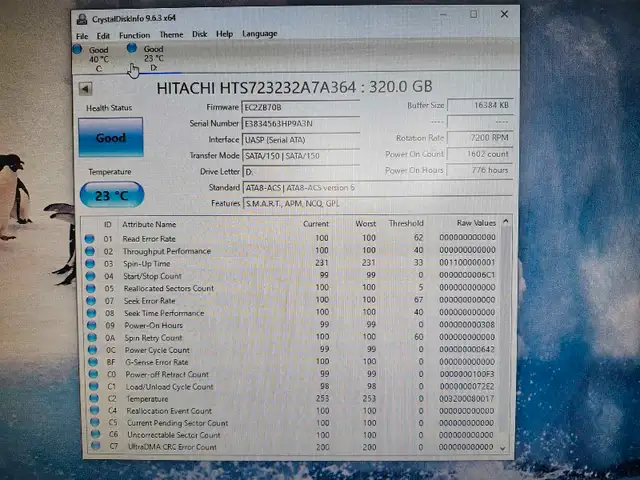Select the UltraDMA CRC Error Count attribute name

(x=172, y=447)
